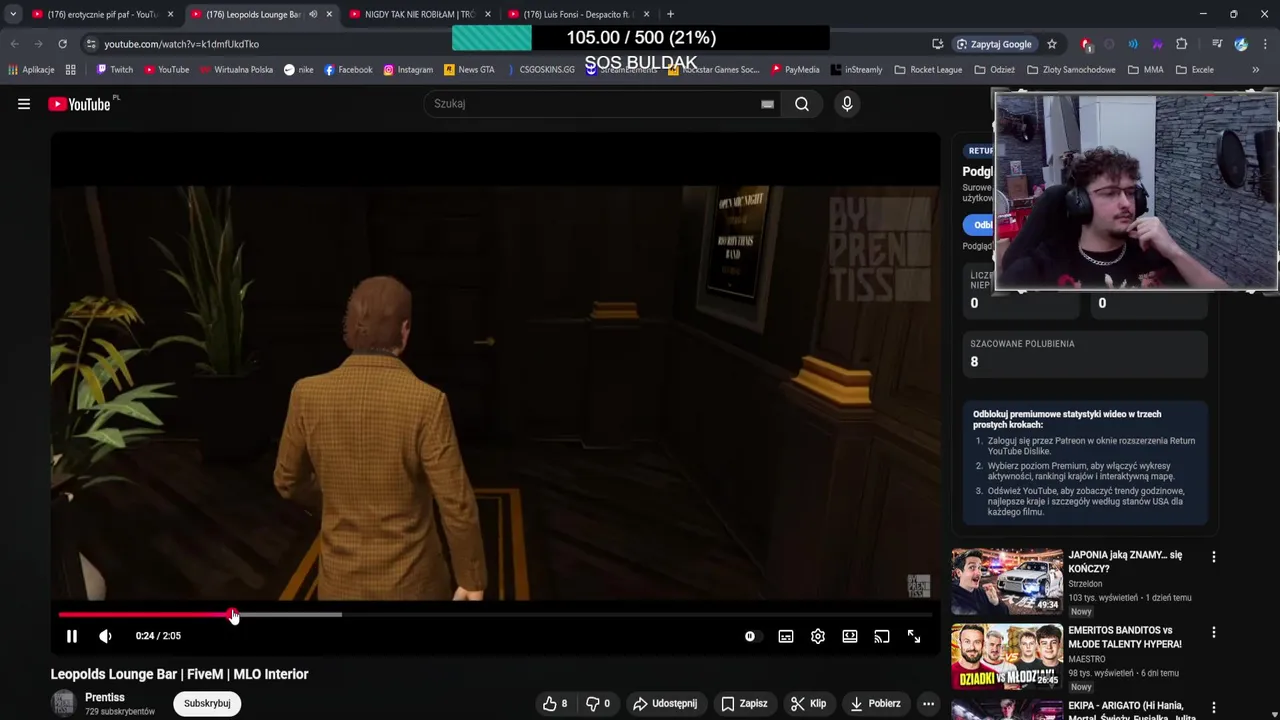Mute audio on Leopolds Lounge Bar tab
1280x720 pixels.
point(313,14)
